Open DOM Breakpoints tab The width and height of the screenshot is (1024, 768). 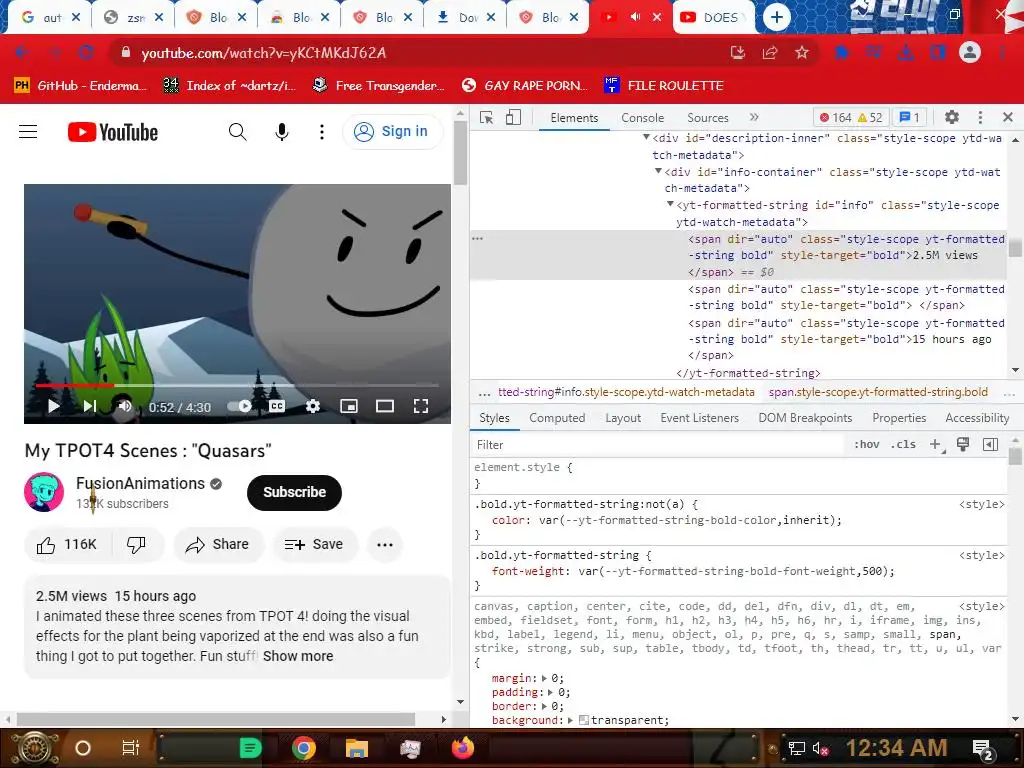[805, 418]
